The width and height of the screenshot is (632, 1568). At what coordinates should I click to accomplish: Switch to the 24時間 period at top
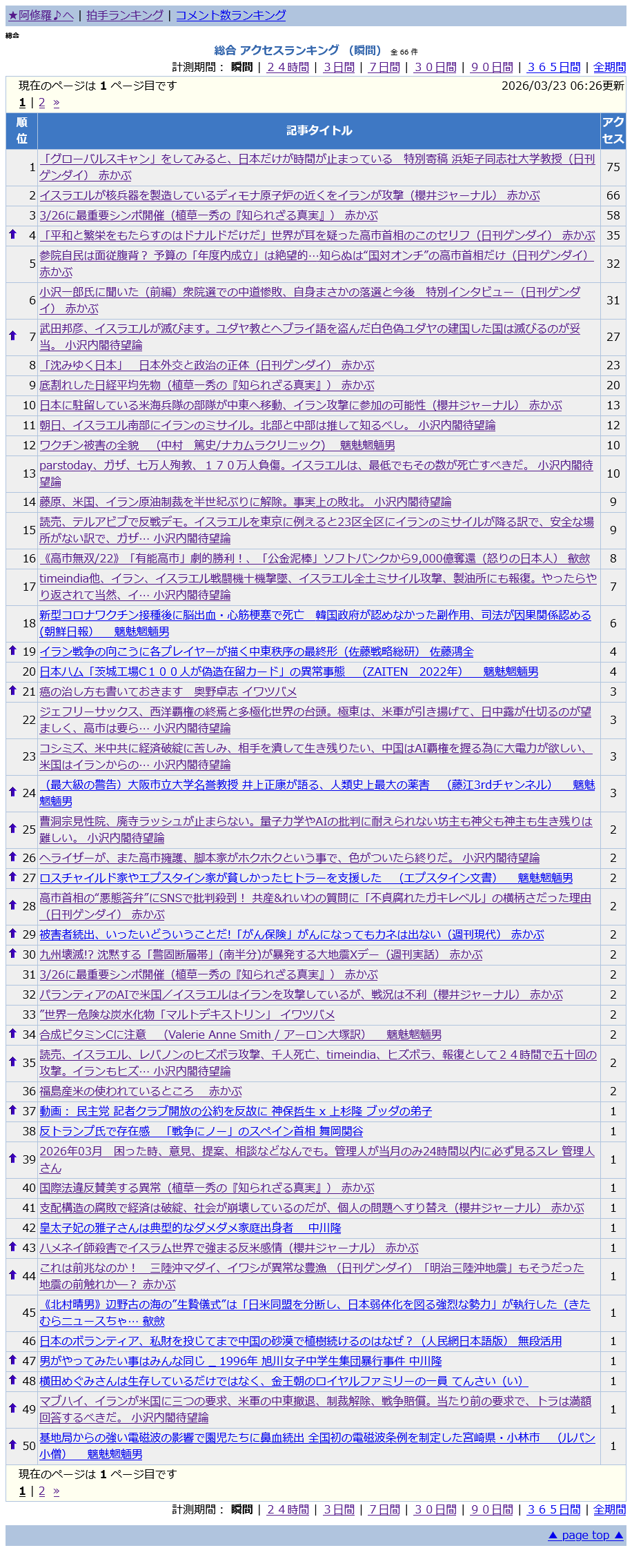pos(288,67)
